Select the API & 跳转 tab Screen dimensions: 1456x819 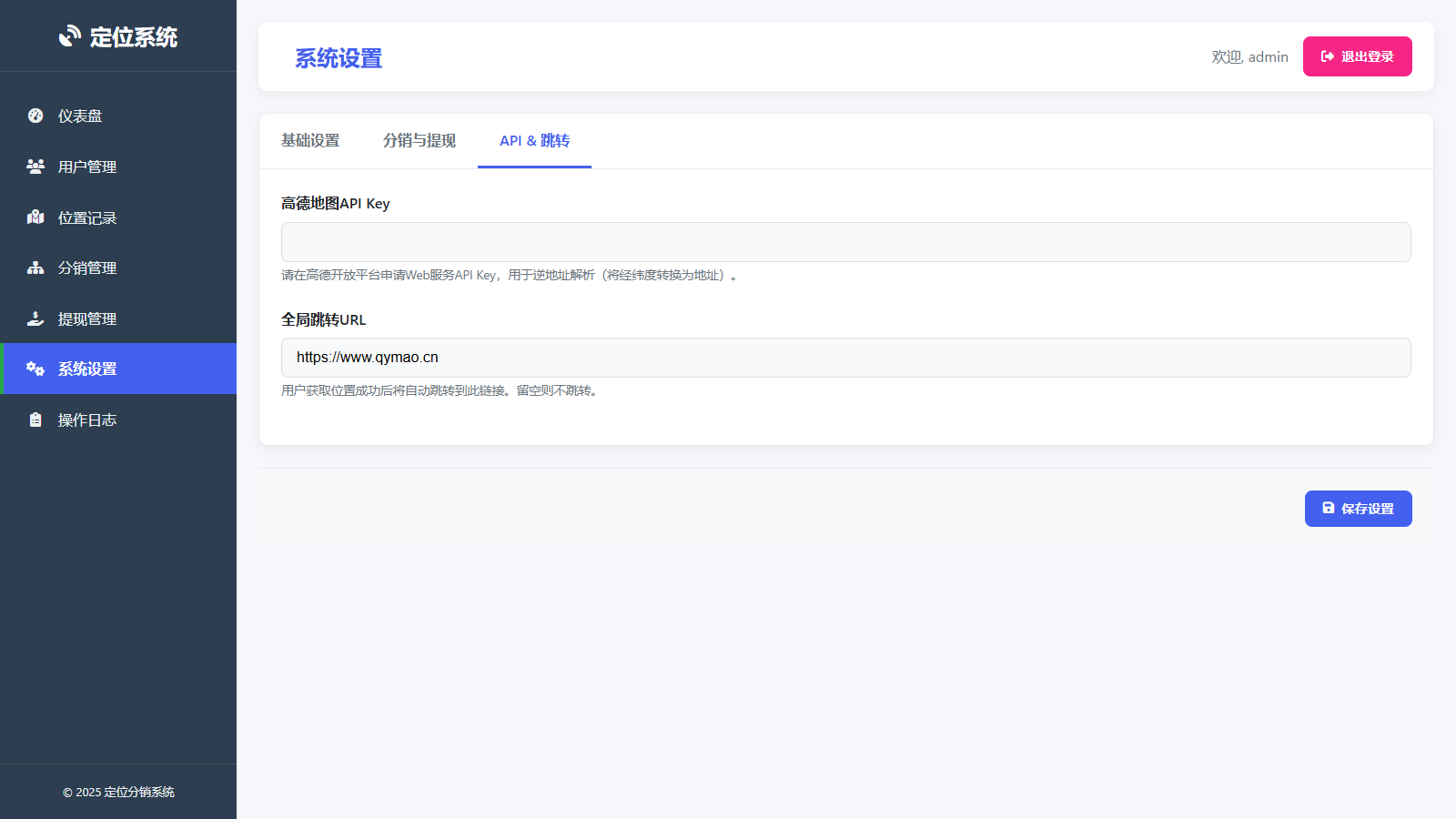pos(534,141)
